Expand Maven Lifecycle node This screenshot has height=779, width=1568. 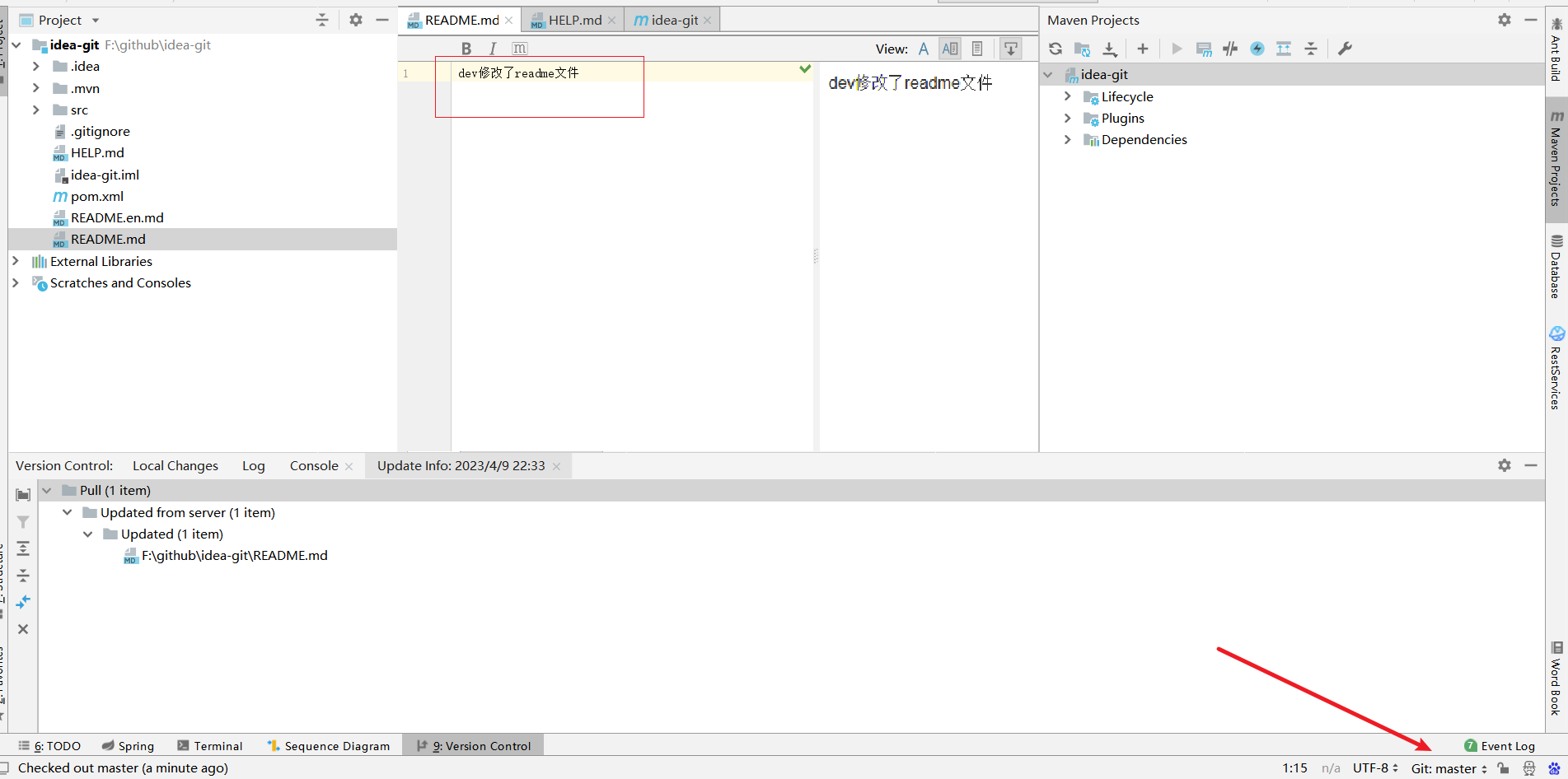[x=1068, y=96]
